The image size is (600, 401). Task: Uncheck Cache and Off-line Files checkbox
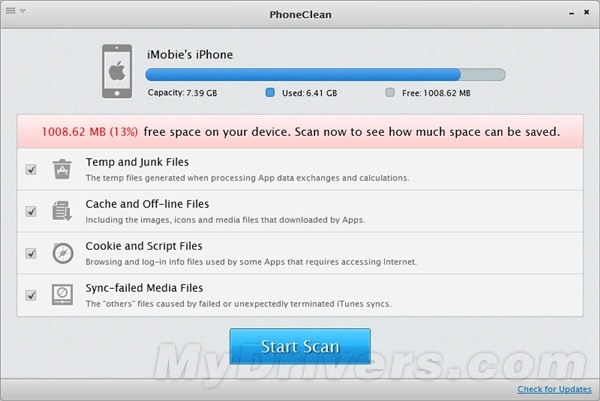31,211
